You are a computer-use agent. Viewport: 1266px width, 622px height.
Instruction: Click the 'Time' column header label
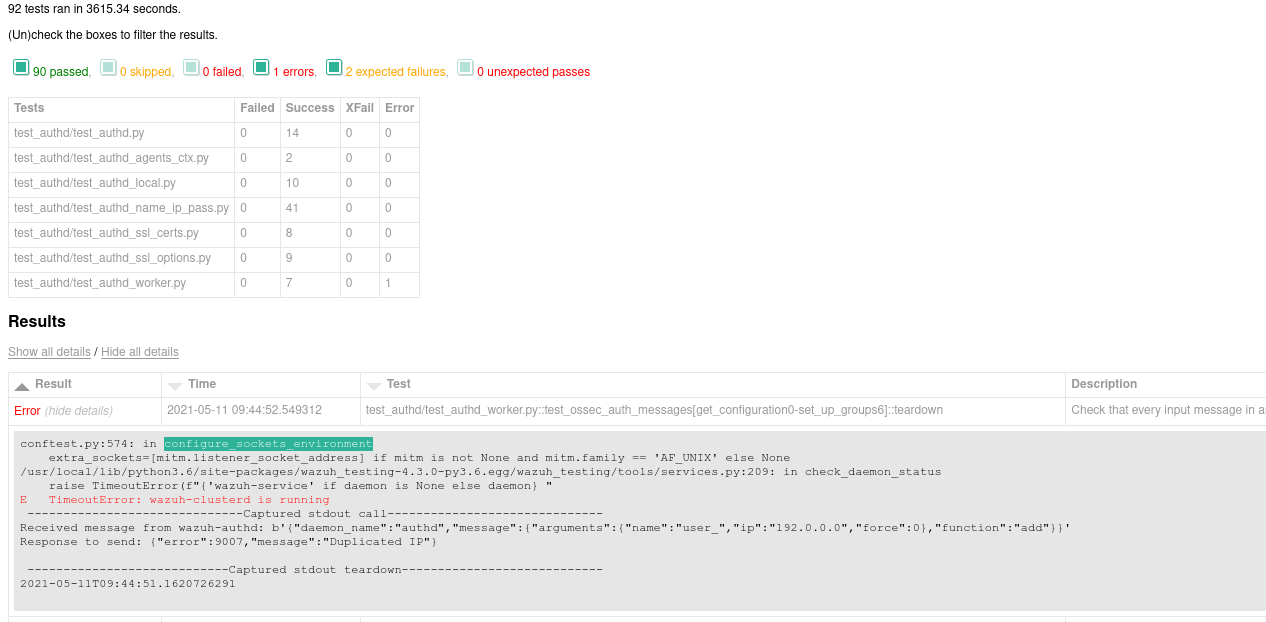202,384
